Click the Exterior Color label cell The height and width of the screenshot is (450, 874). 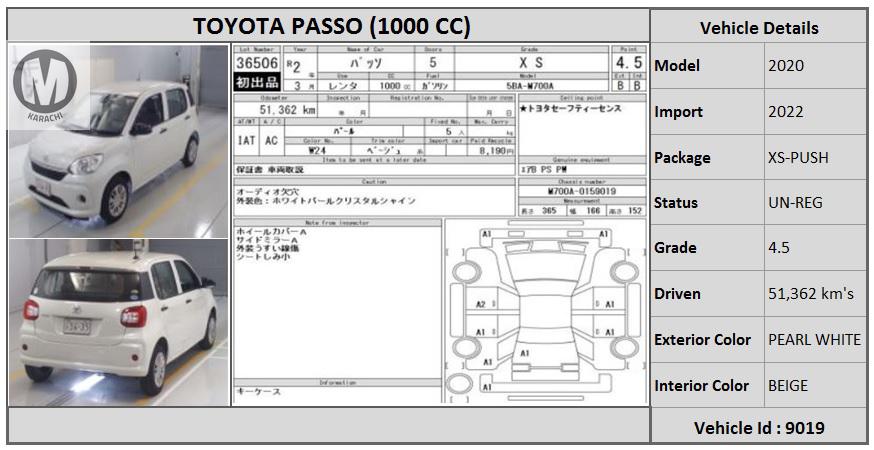point(707,340)
